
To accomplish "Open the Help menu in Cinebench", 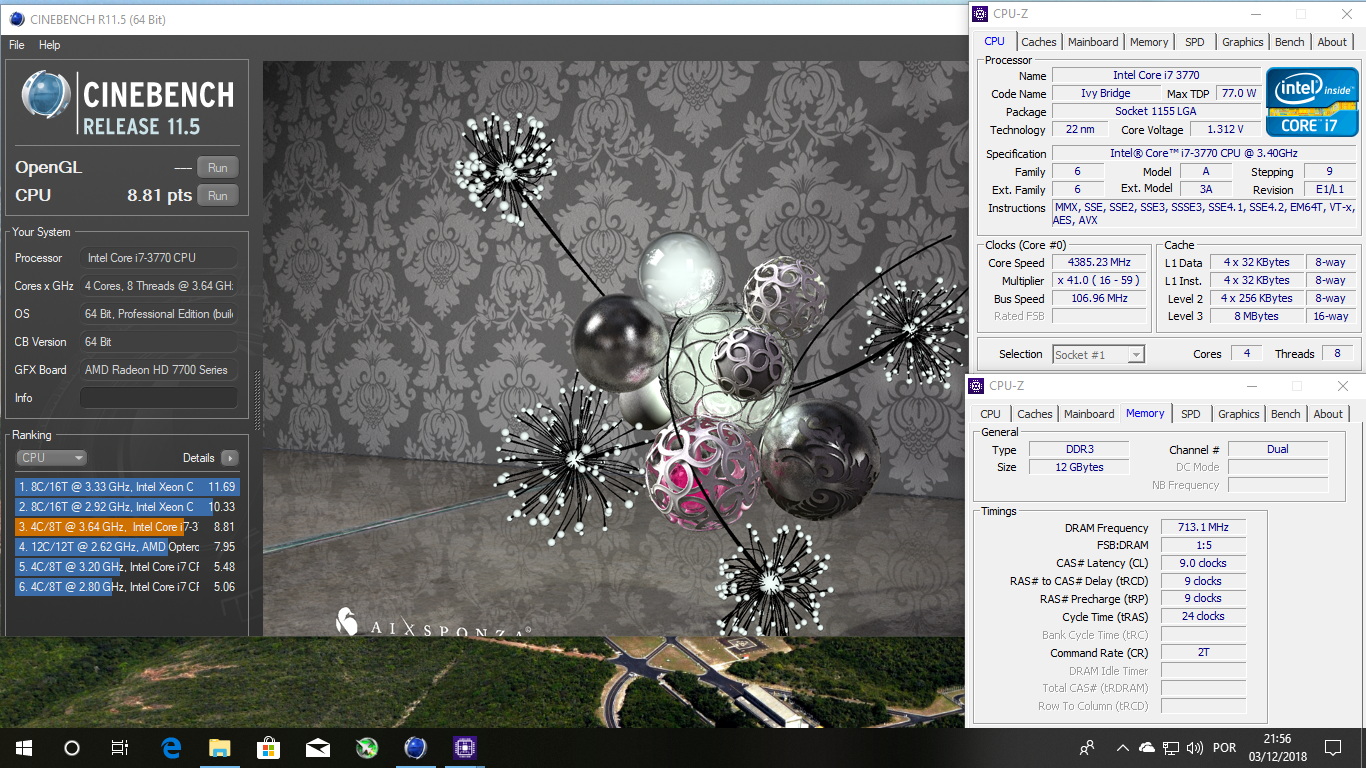I will [50, 45].
